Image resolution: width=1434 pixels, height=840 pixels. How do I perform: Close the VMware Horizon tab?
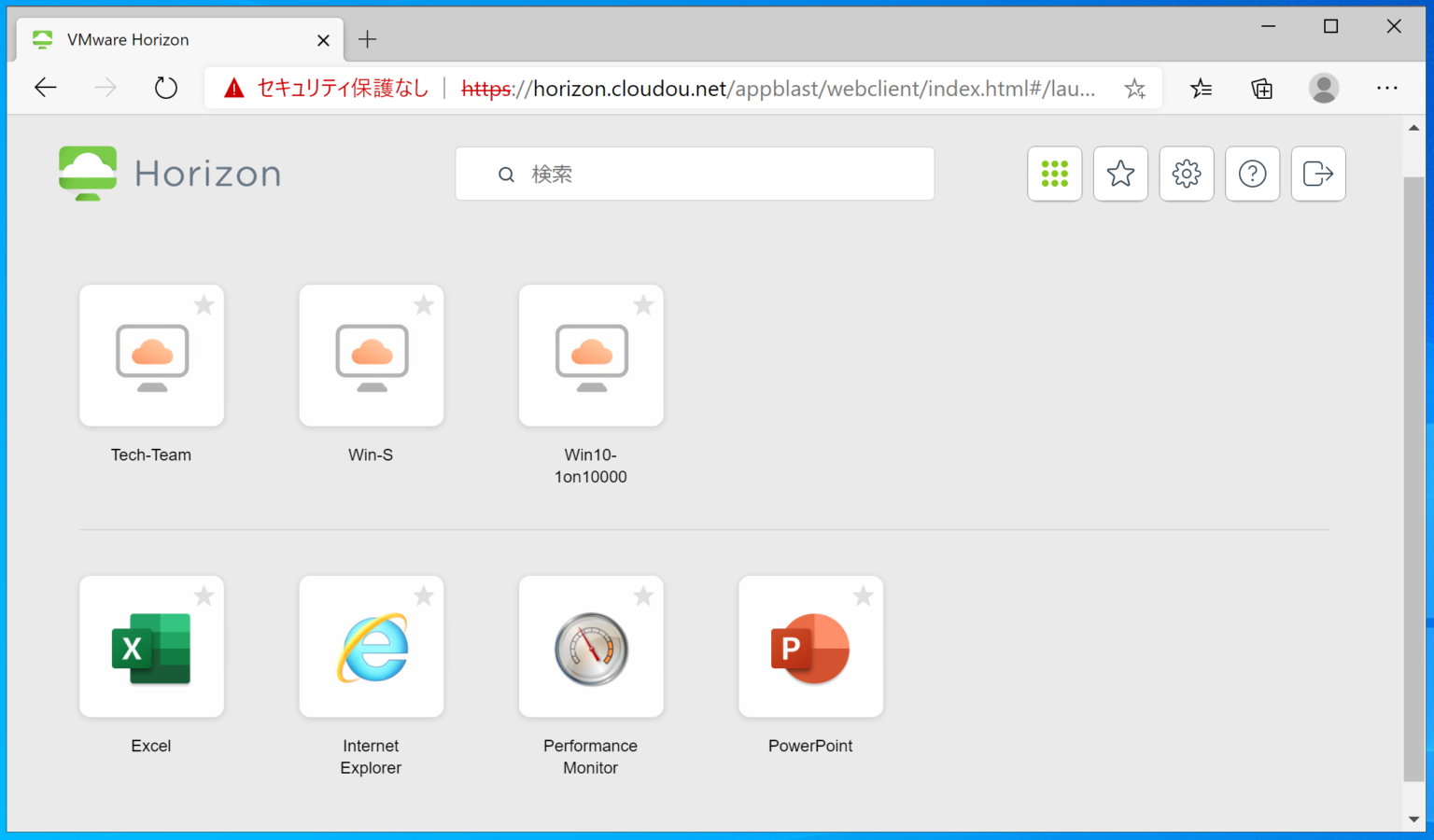[323, 40]
